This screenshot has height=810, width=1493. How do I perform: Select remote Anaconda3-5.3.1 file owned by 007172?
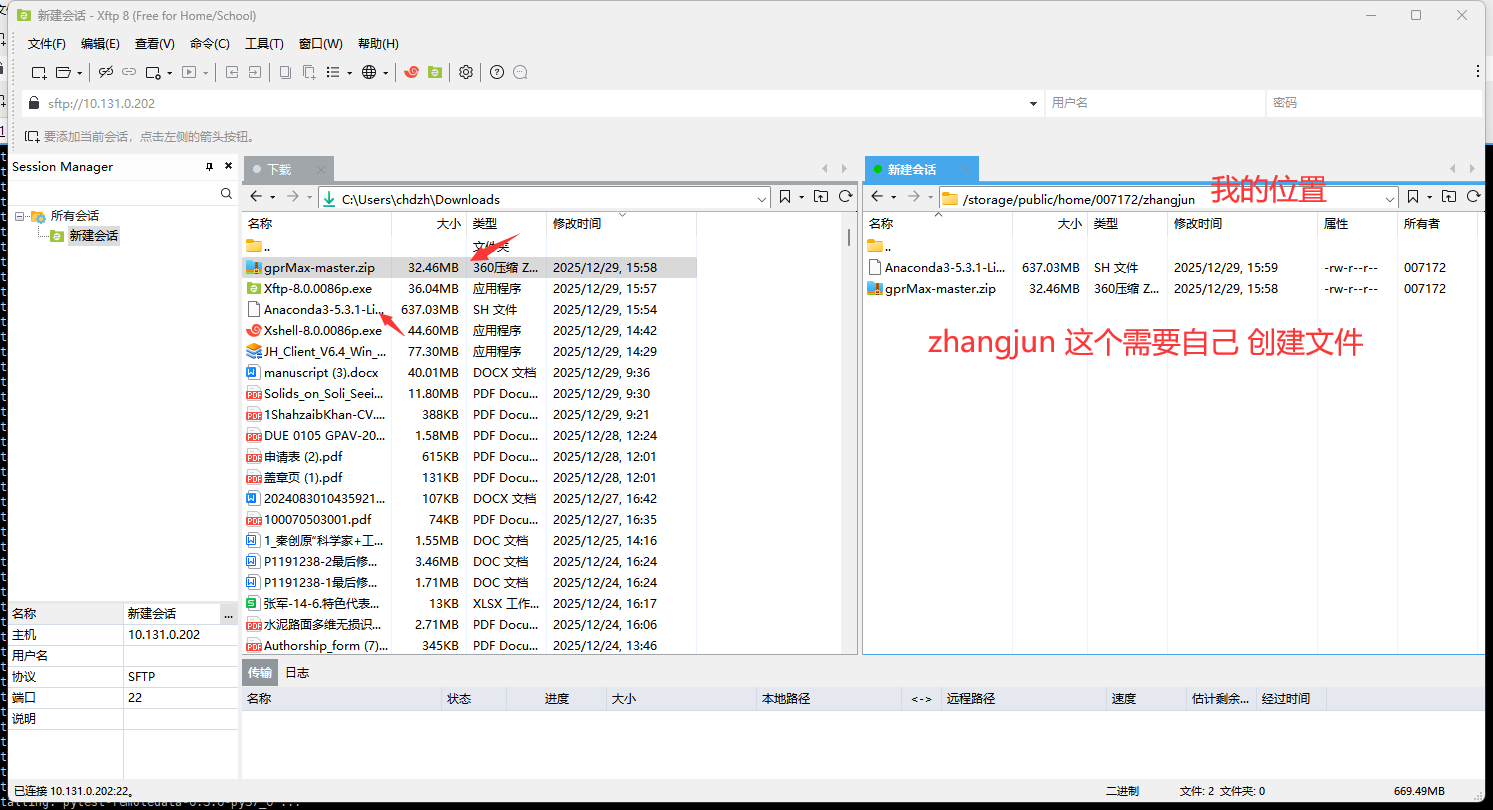pos(1172,268)
